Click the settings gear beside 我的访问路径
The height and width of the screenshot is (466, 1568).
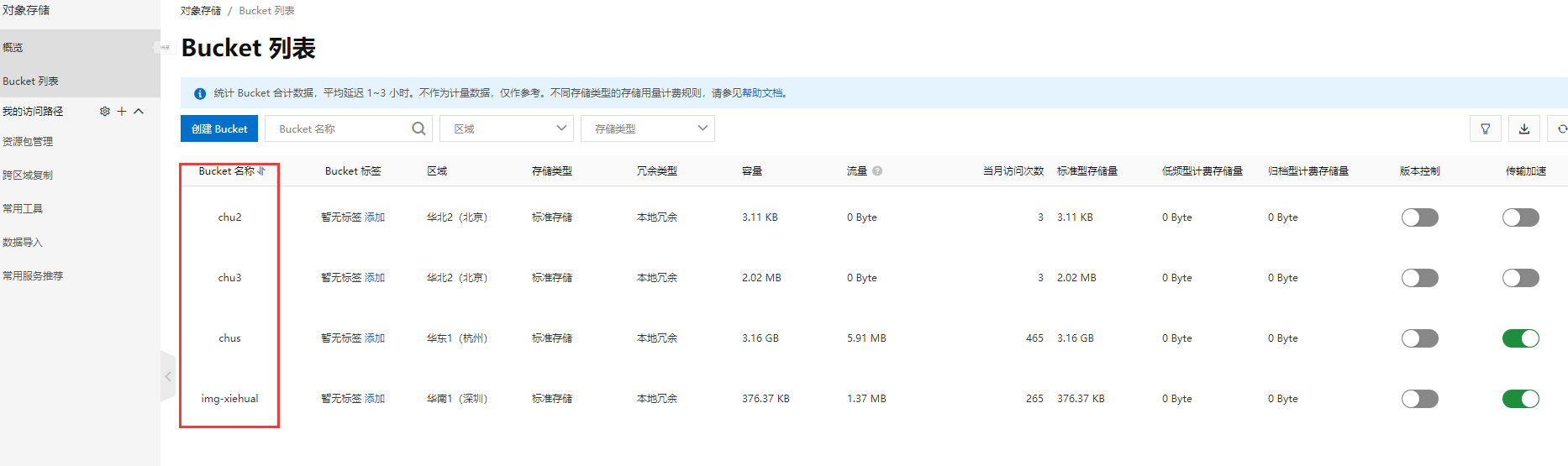(x=105, y=111)
